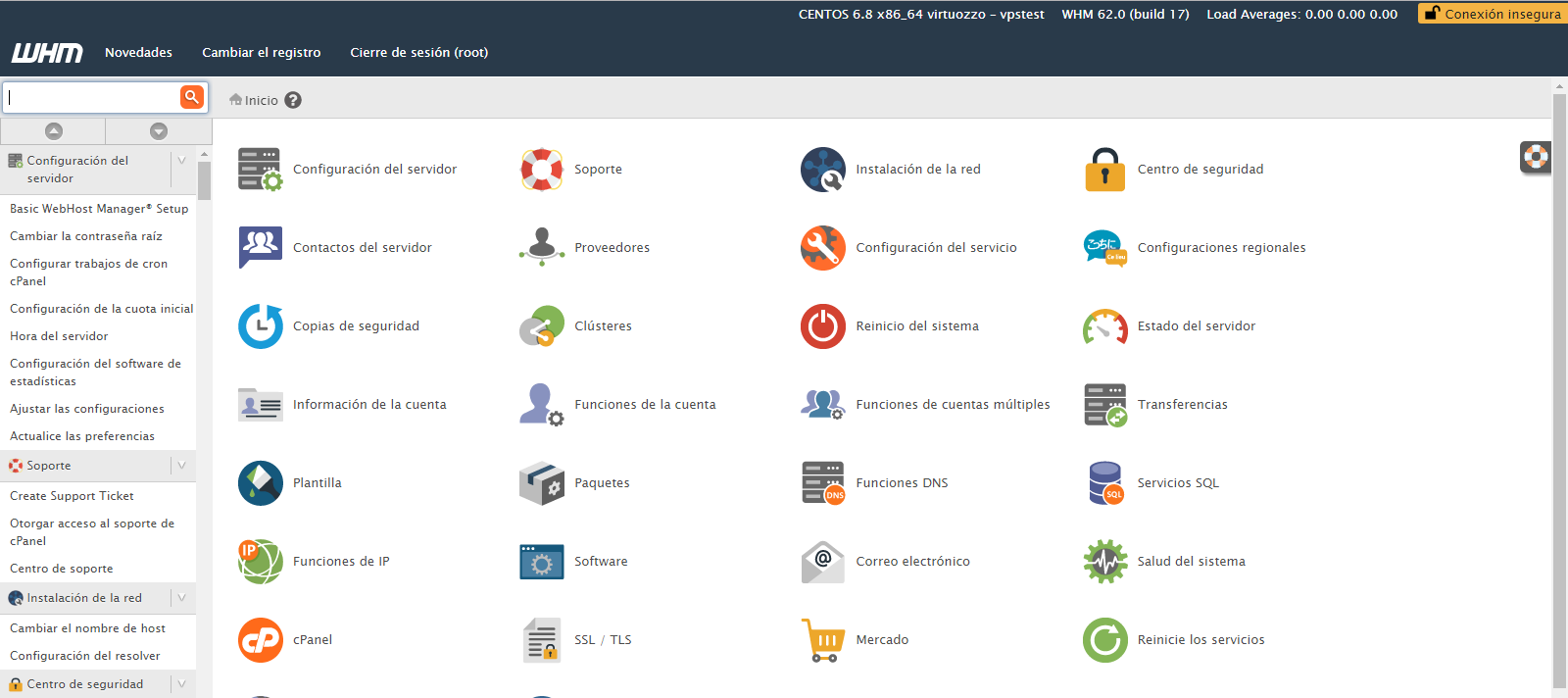Open the Software icon
This screenshot has width=1568, height=698.
point(542,562)
